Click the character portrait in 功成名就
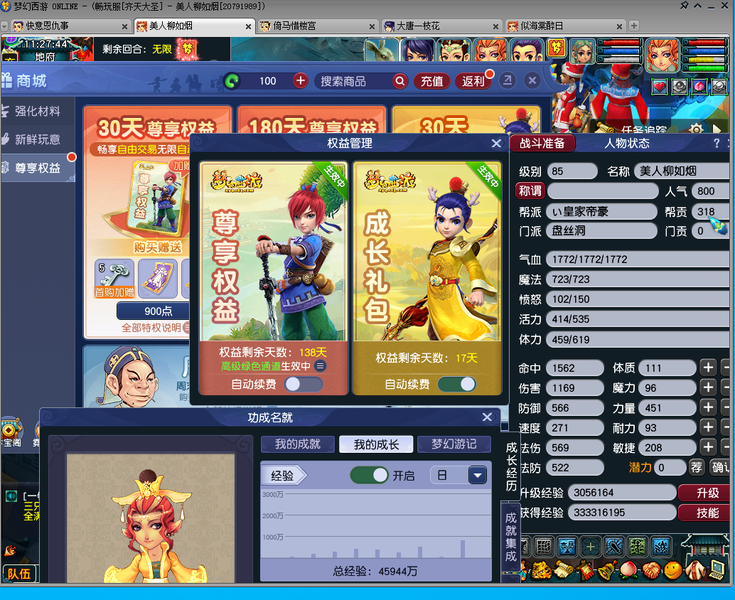 pos(151,518)
